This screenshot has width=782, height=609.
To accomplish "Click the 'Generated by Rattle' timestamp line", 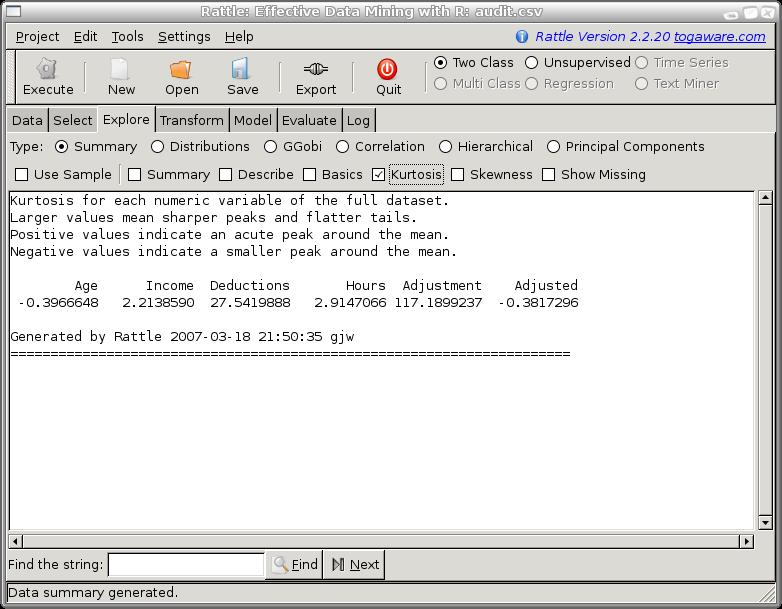I will click(182, 337).
